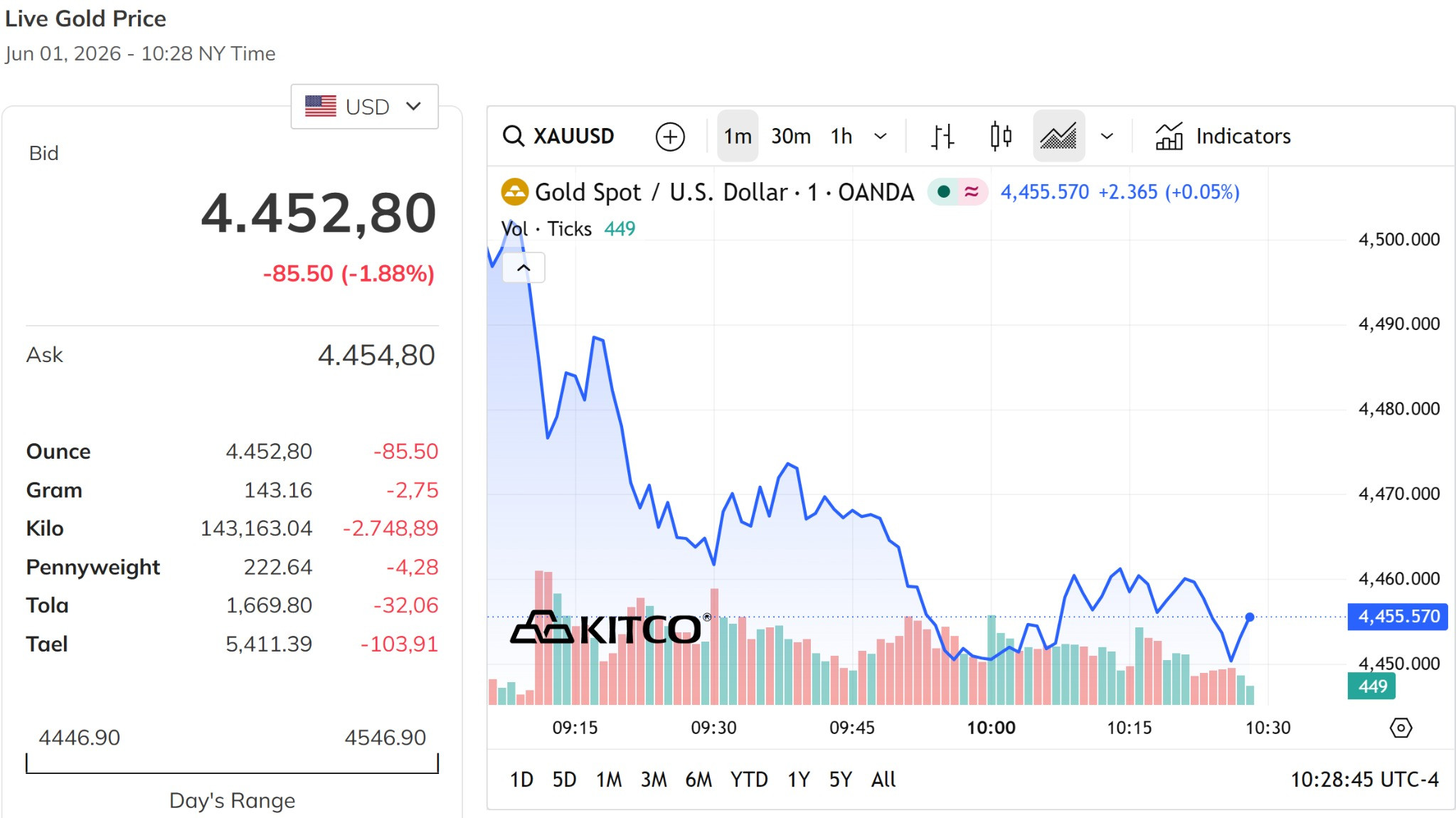Expand the time interval dropdown chevron

point(881,136)
